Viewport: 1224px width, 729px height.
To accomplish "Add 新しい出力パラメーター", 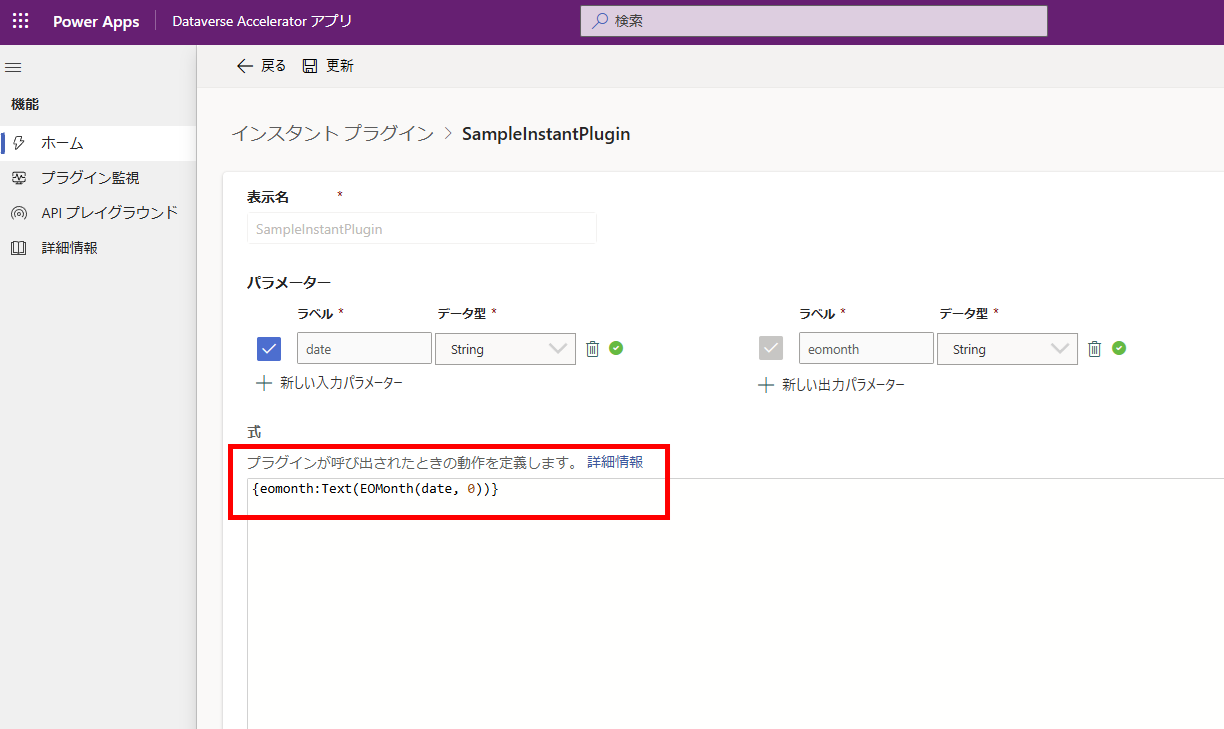I will tap(832, 385).
